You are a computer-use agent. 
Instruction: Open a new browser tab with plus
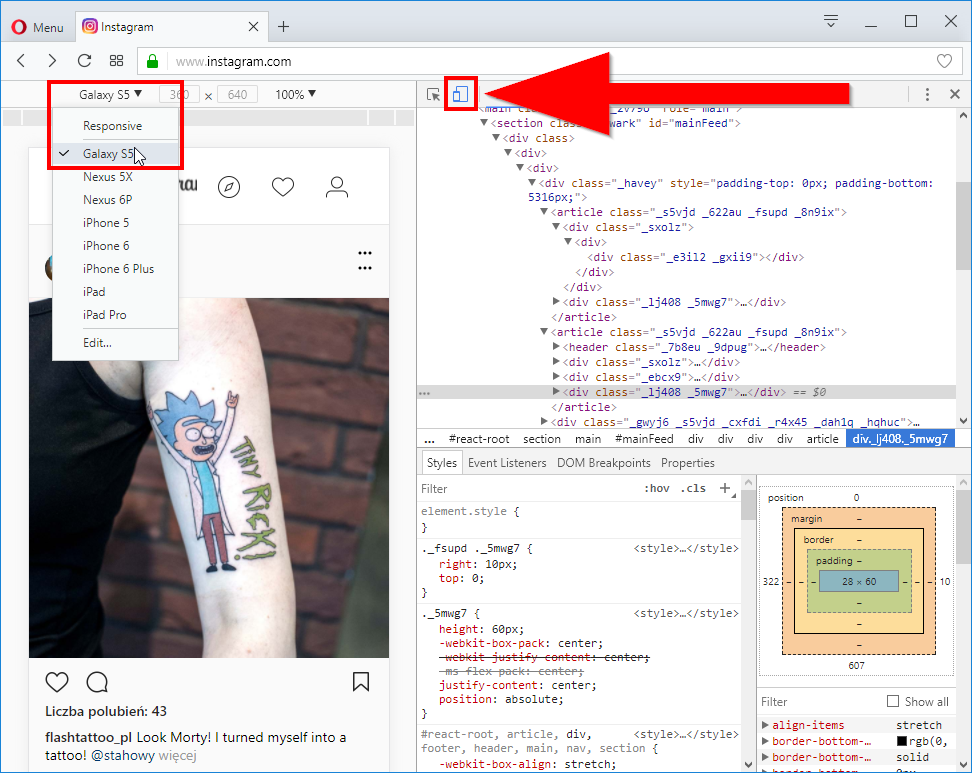point(283,27)
